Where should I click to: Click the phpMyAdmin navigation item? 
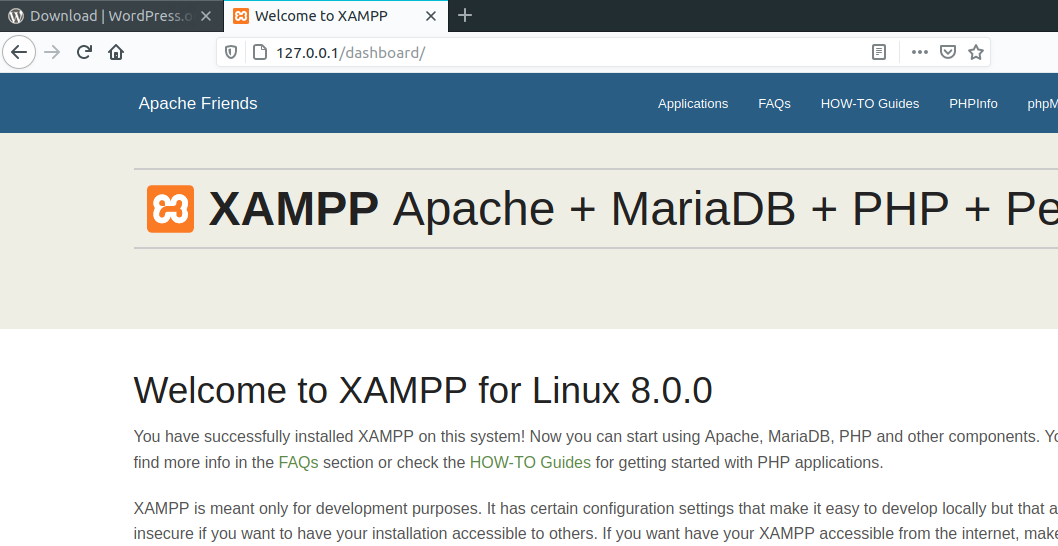click(1042, 104)
